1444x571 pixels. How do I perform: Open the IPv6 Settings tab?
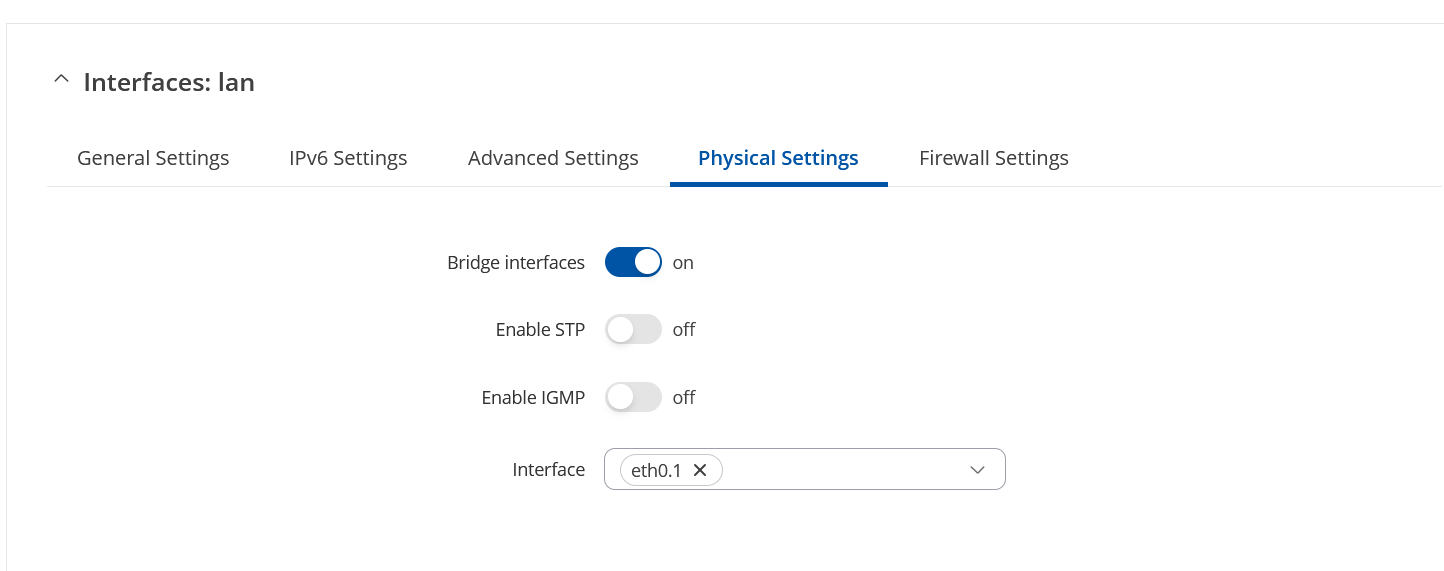pos(348,158)
